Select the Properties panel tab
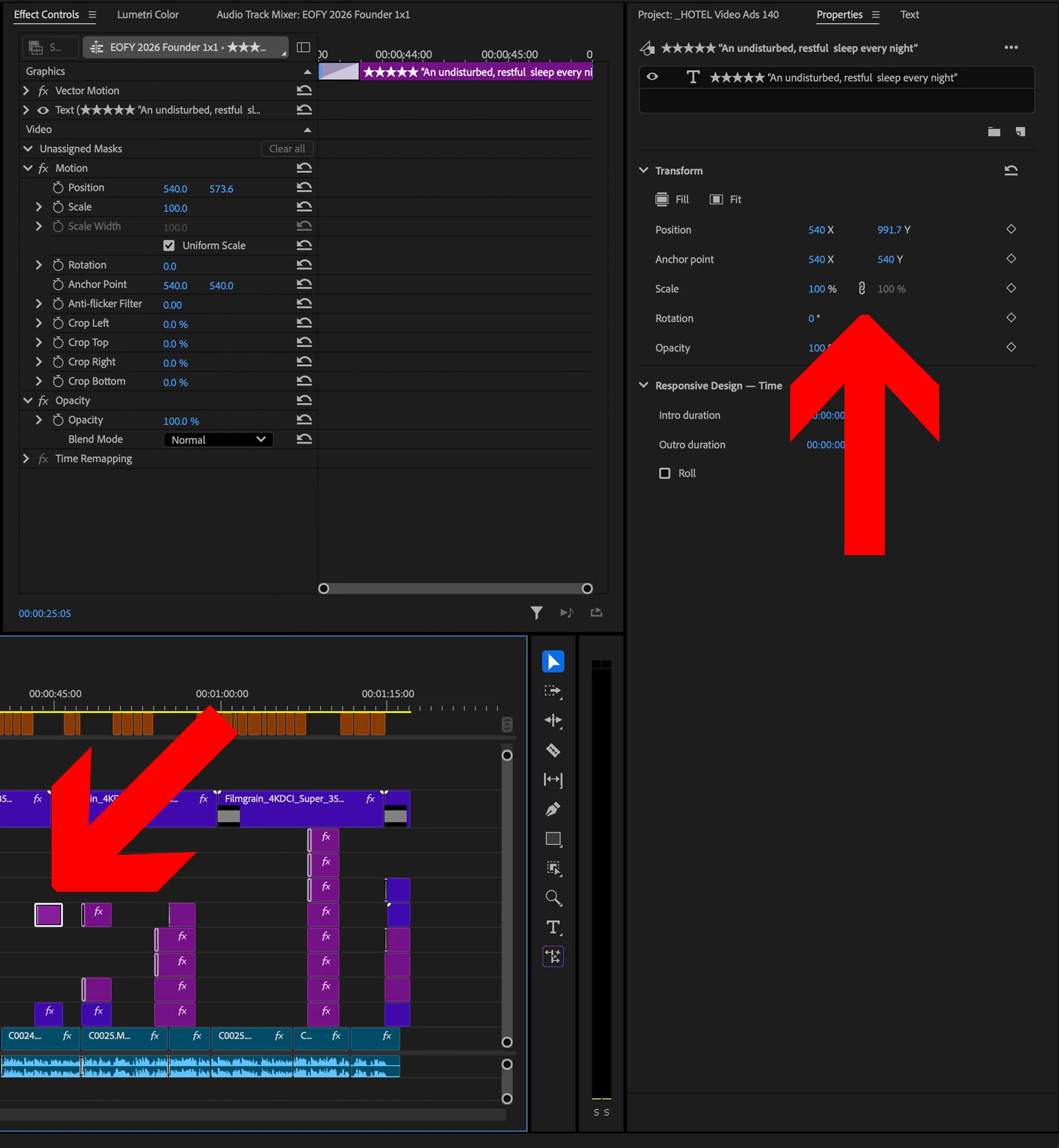The width and height of the screenshot is (1059, 1148). click(x=839, y=15)
